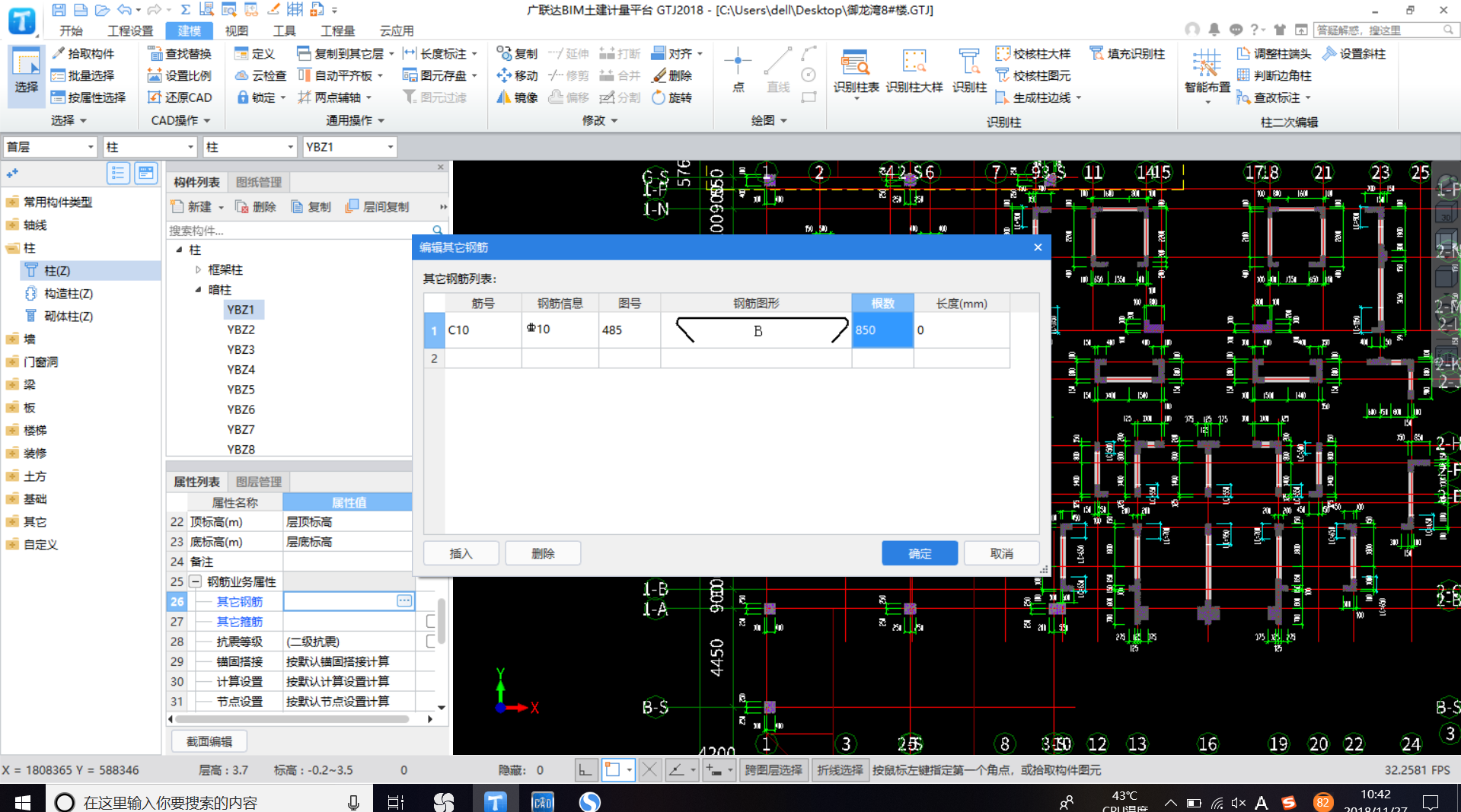The image size is (1461, 812).
Task: Toggle checkbox in 抗震等级 row
Action: click(x=431, y=642)
